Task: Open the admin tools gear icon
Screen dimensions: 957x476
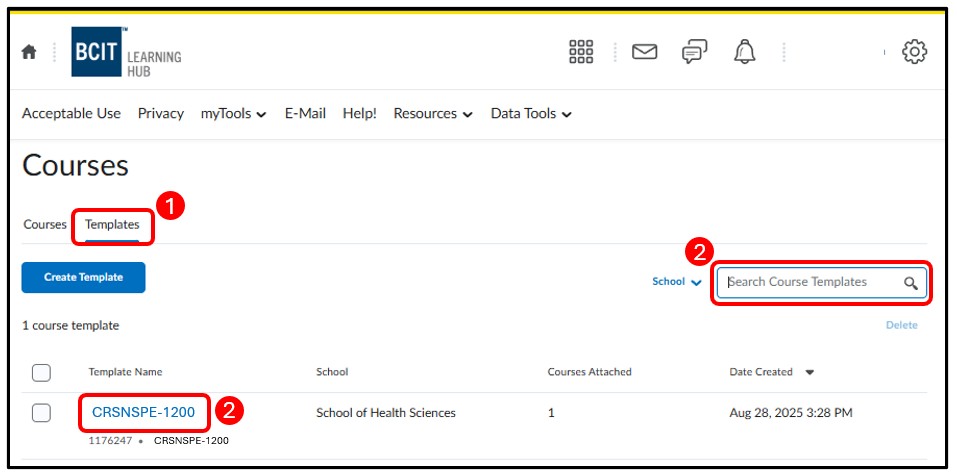Action: coord(914,52)
